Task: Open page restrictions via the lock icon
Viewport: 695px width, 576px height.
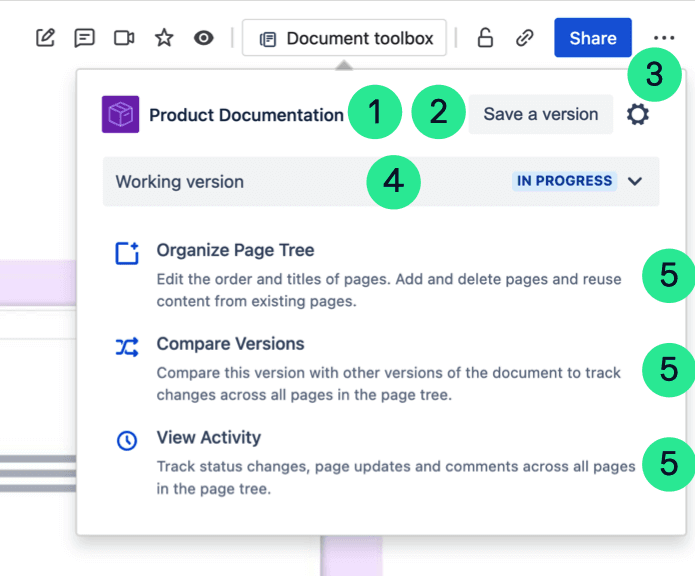Action: tap(485, 38)
